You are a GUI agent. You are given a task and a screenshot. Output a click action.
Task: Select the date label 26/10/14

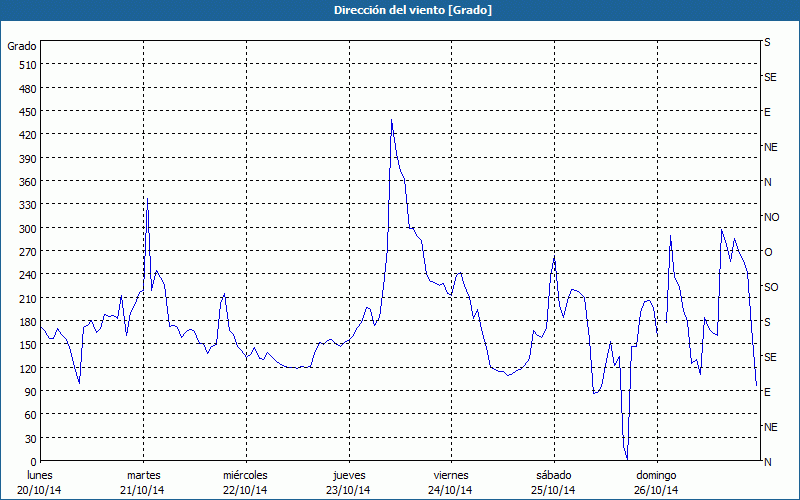pos(656,490)
